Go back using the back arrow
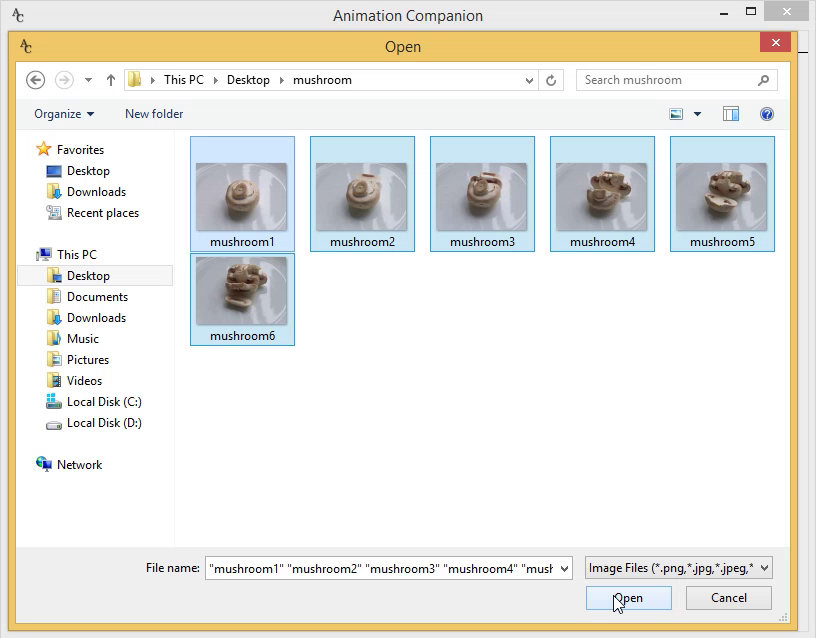The image size is (816, 638). point(35,80)
